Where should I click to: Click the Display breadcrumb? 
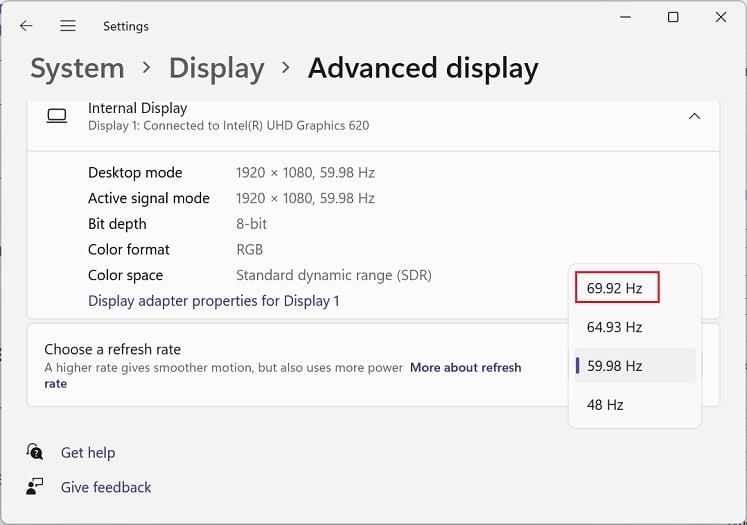pos(217,68)
